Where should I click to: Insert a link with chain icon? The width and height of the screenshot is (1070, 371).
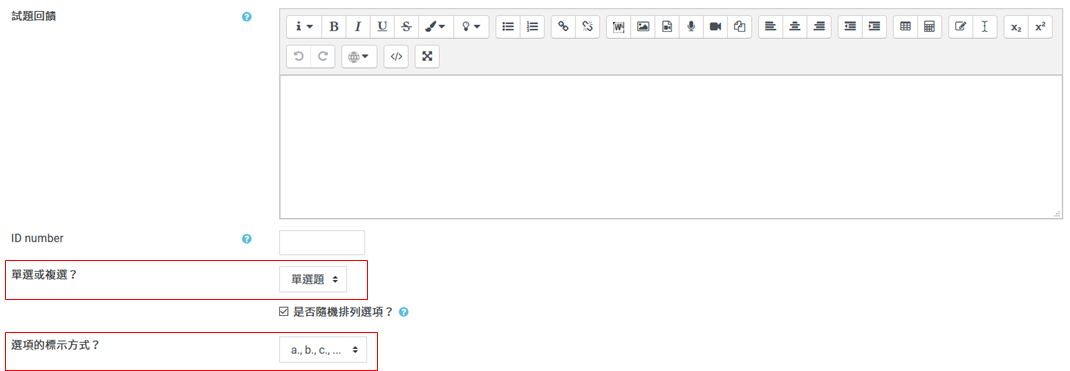coord(563,27)
